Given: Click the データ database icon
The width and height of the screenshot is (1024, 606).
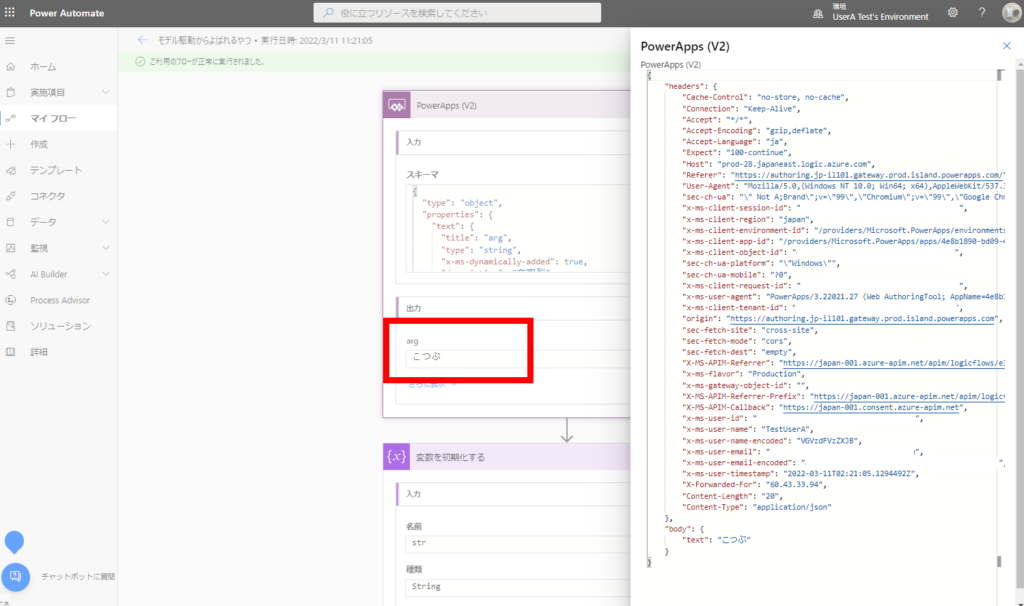Looking at the screenshot, I should (10, 222).
